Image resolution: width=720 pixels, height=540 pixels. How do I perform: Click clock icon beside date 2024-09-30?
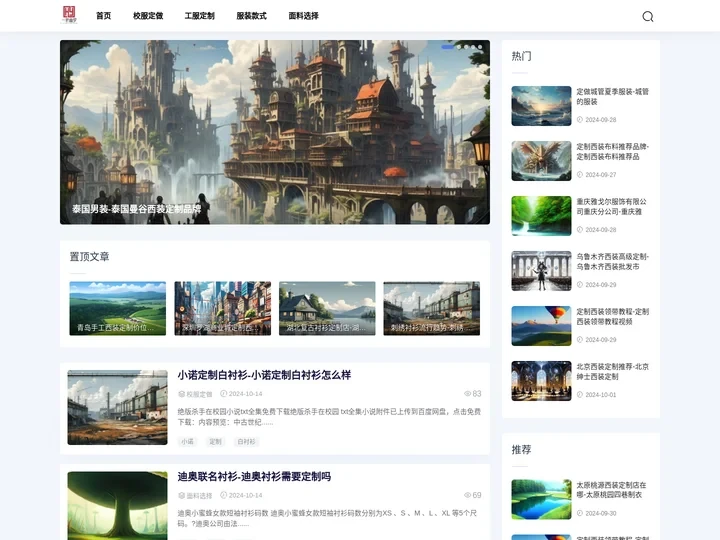[580, 513]
